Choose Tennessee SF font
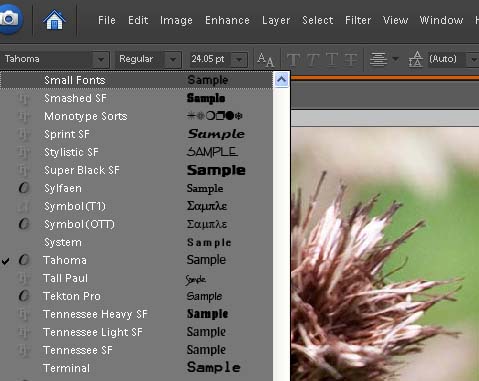Image resolution: width=479 pixels, height=381 pixels. [x=136, y=350]
